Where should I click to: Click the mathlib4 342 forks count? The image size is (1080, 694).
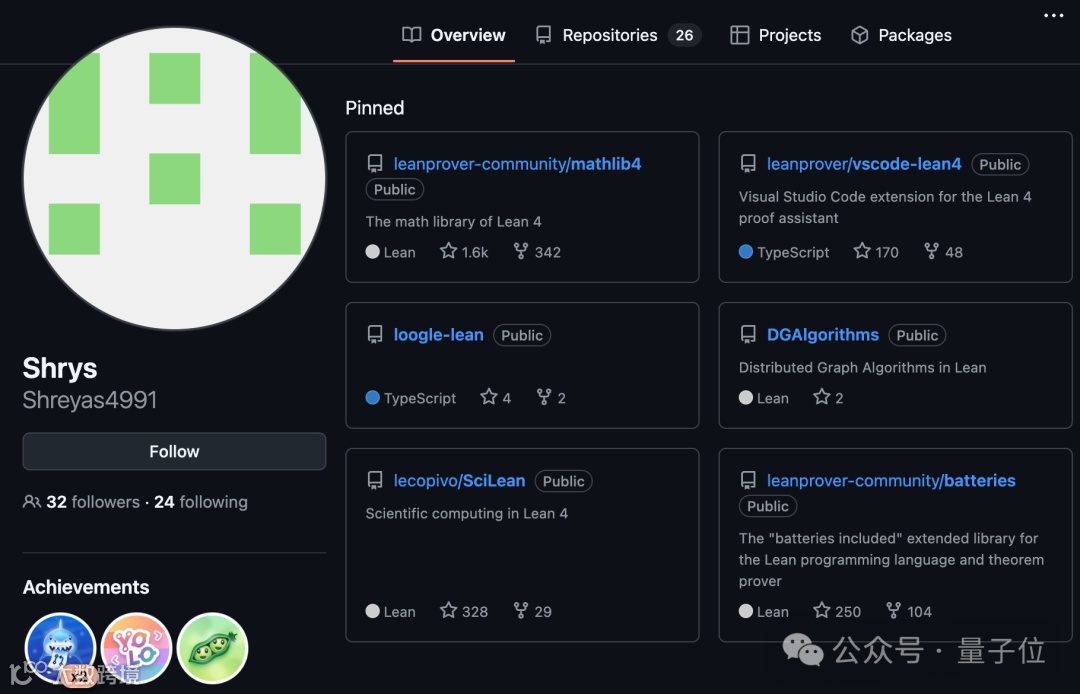(x=537, y=252)
